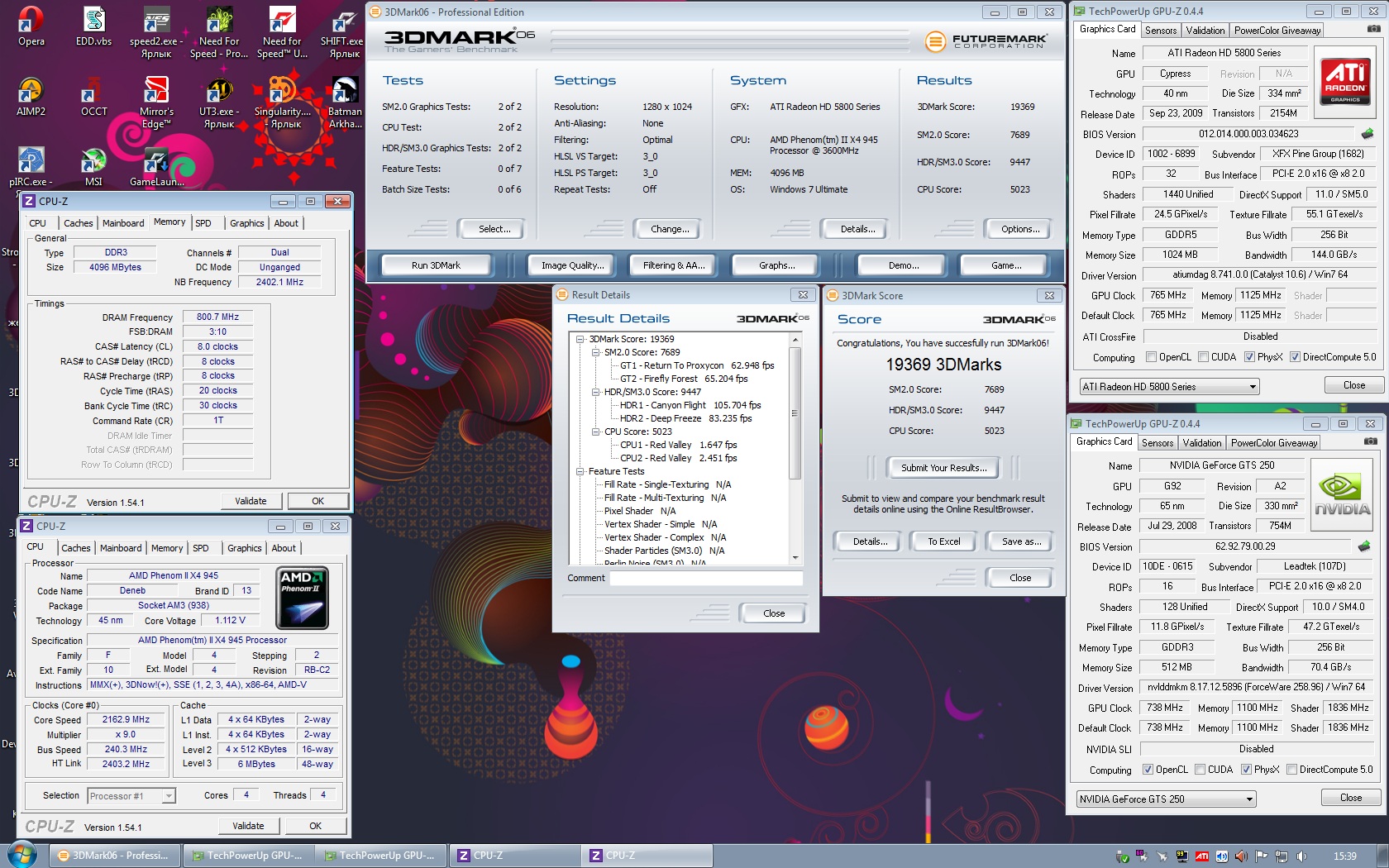The width and height of the screenshot is (1389, 868).
Task: Open the speed2.exe shortcut icon
Action: point(156,32)
